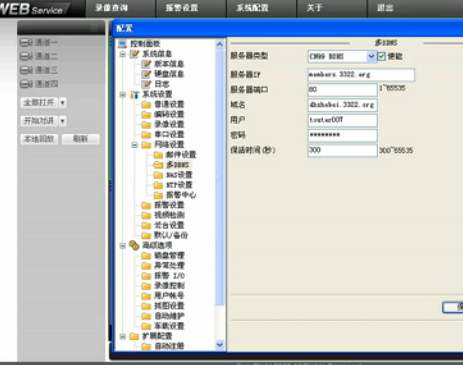Open the 录像查询 menu
The height and width of the screenshot is (365, 463).
pyautogui.click(x=111, y=8)
